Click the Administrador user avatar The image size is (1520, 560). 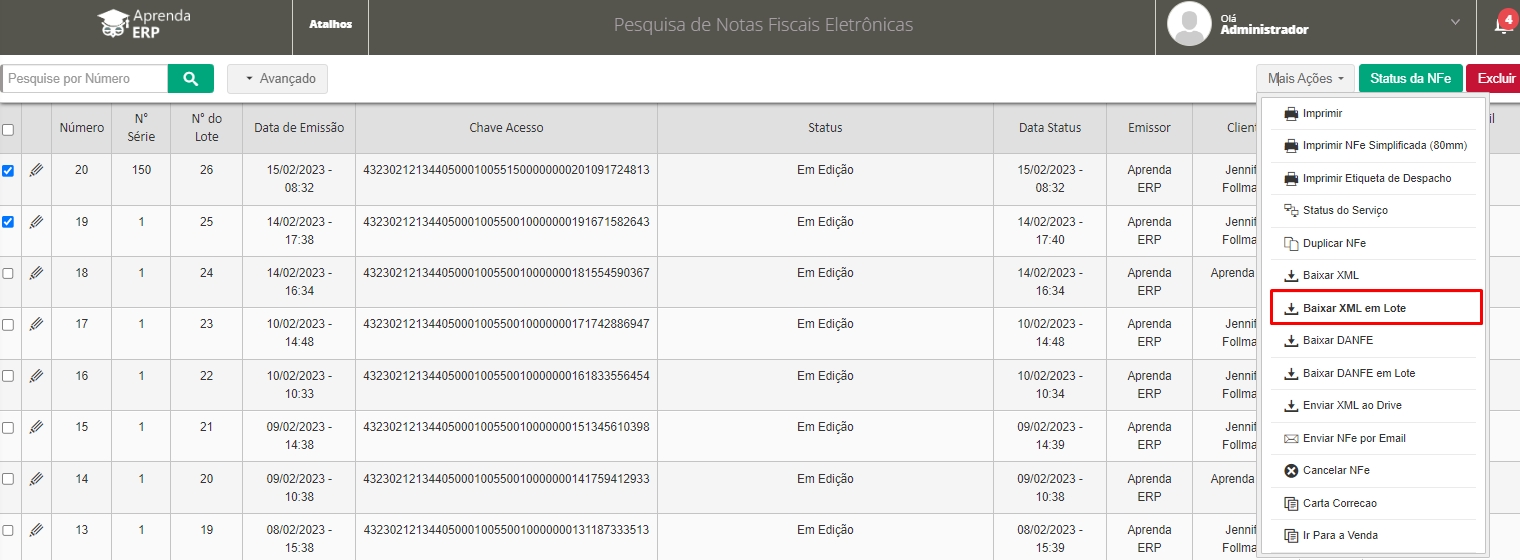pyautogui.click(x=1190, y=24)
